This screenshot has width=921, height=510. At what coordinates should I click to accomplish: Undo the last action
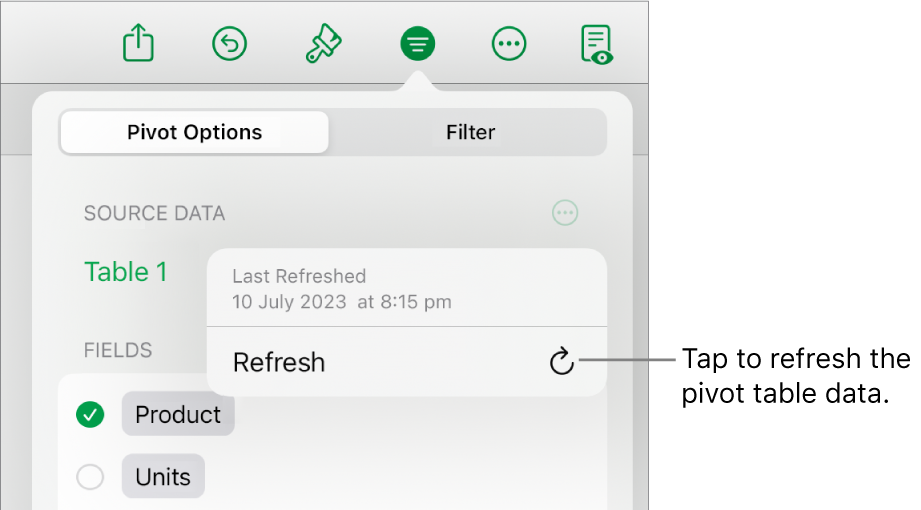tap(230, 44)
